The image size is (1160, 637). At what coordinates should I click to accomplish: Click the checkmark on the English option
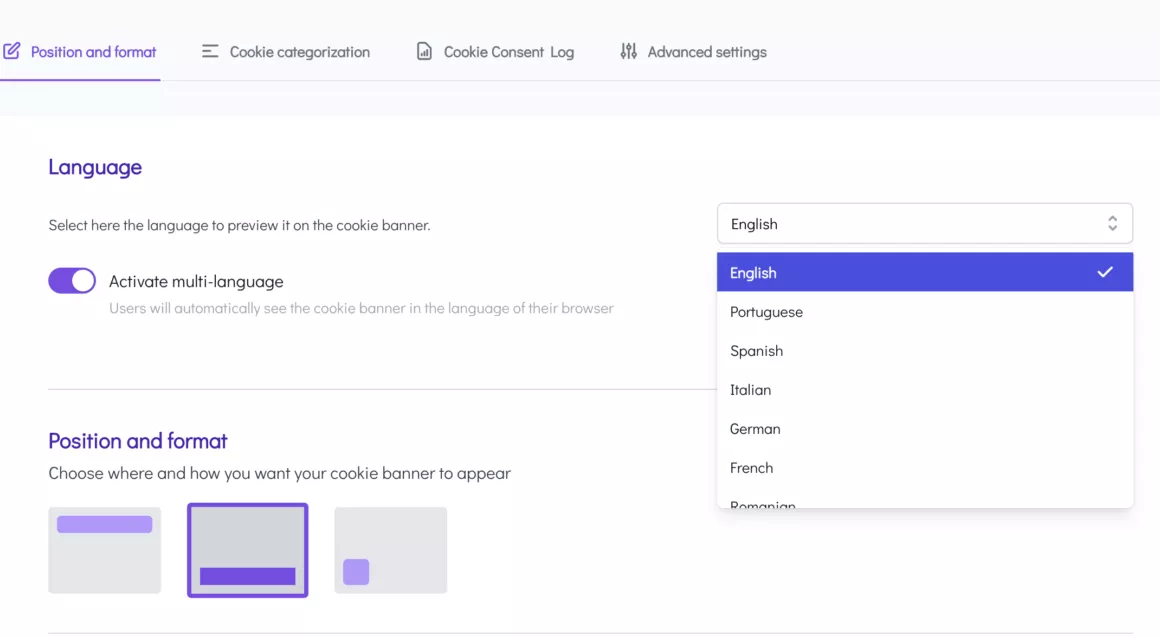click(x=1105, y=272)
